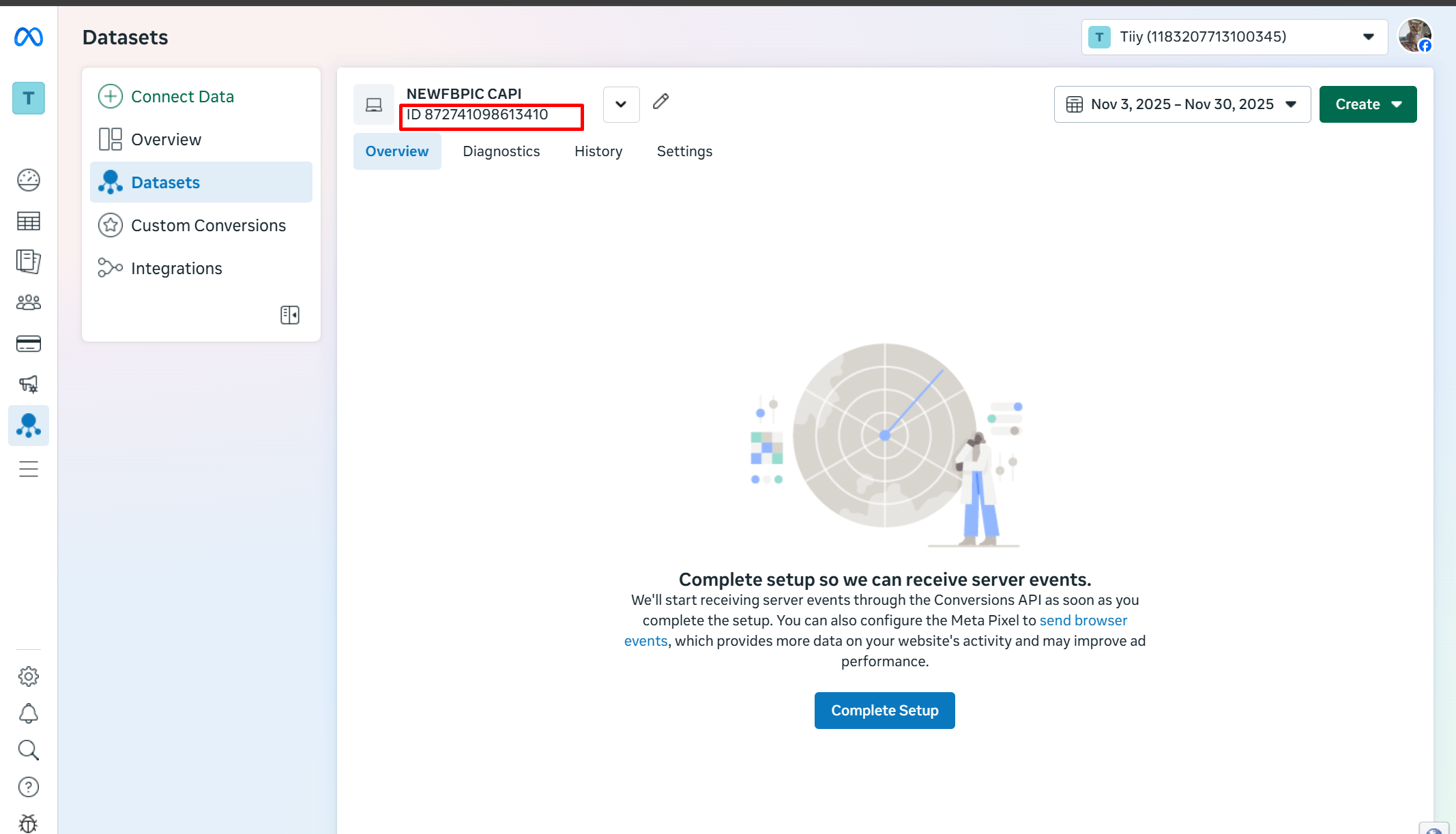Open the megaphone settings icon in sidebar
The height and width of the screenshot is (834, 1456).
29,384
